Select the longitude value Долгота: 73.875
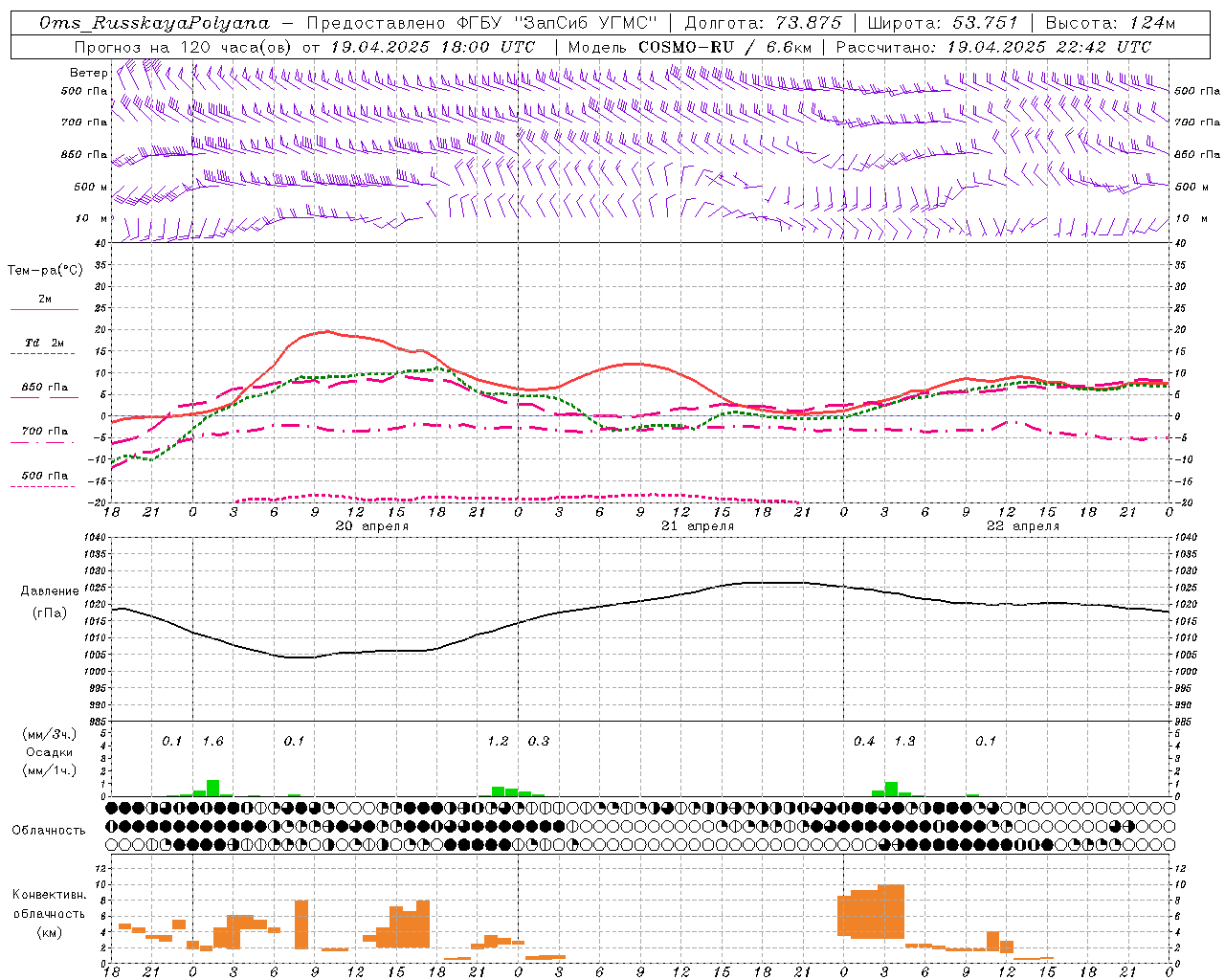The width and height of the screenshot is (1225, 980). [763, 23]
